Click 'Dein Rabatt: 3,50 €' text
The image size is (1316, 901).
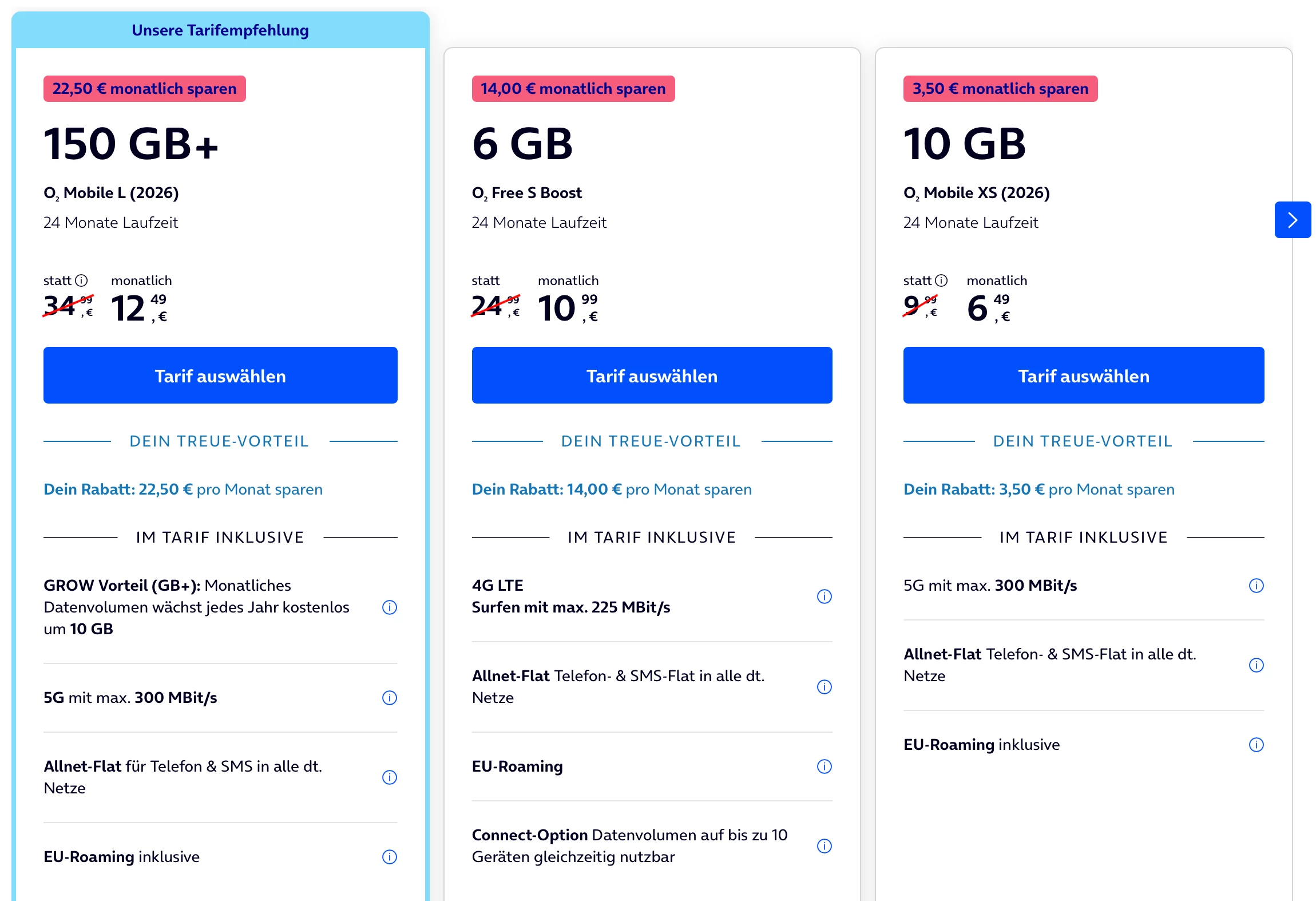pos(974,489)
